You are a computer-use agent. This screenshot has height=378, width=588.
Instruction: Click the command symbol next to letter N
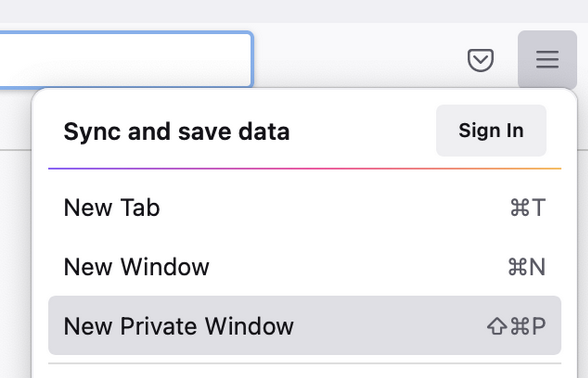518,267
